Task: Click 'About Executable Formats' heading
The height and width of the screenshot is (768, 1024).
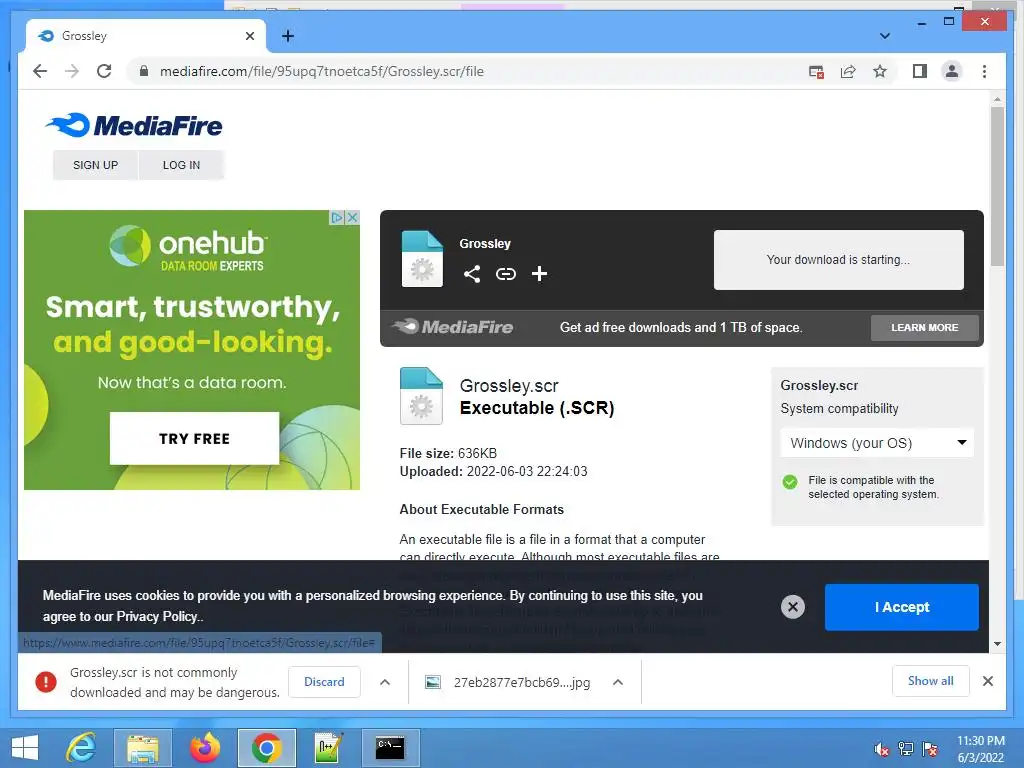Action: click(481, 509)
